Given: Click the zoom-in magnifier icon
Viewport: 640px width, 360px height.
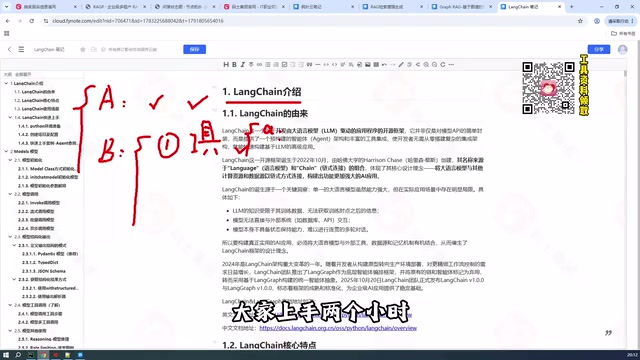Looking at the screenshot, I should (426, 64).
